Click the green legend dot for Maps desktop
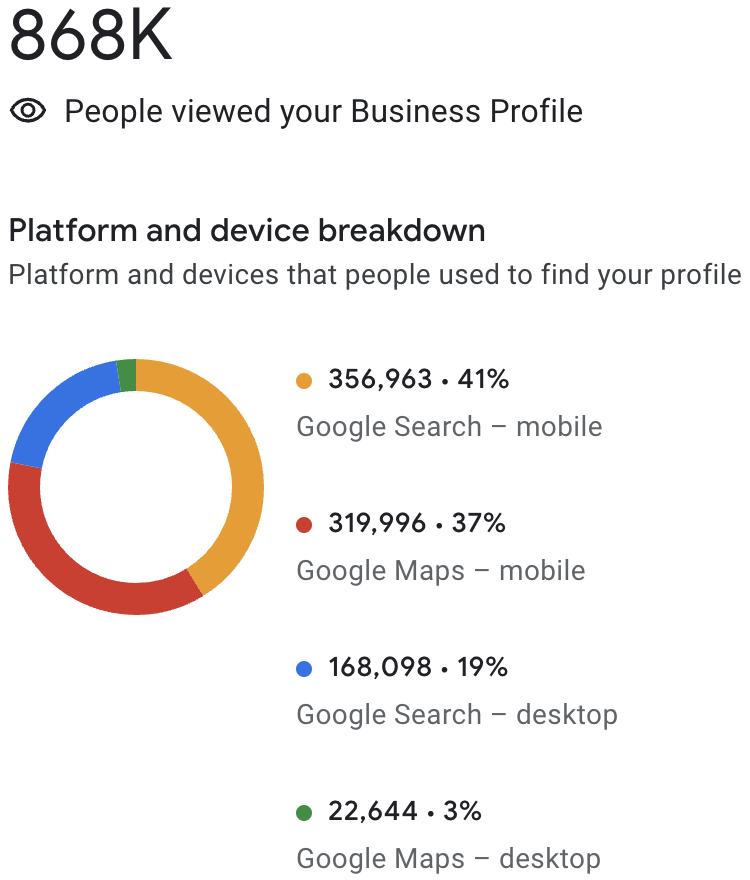 coord(304,812)
